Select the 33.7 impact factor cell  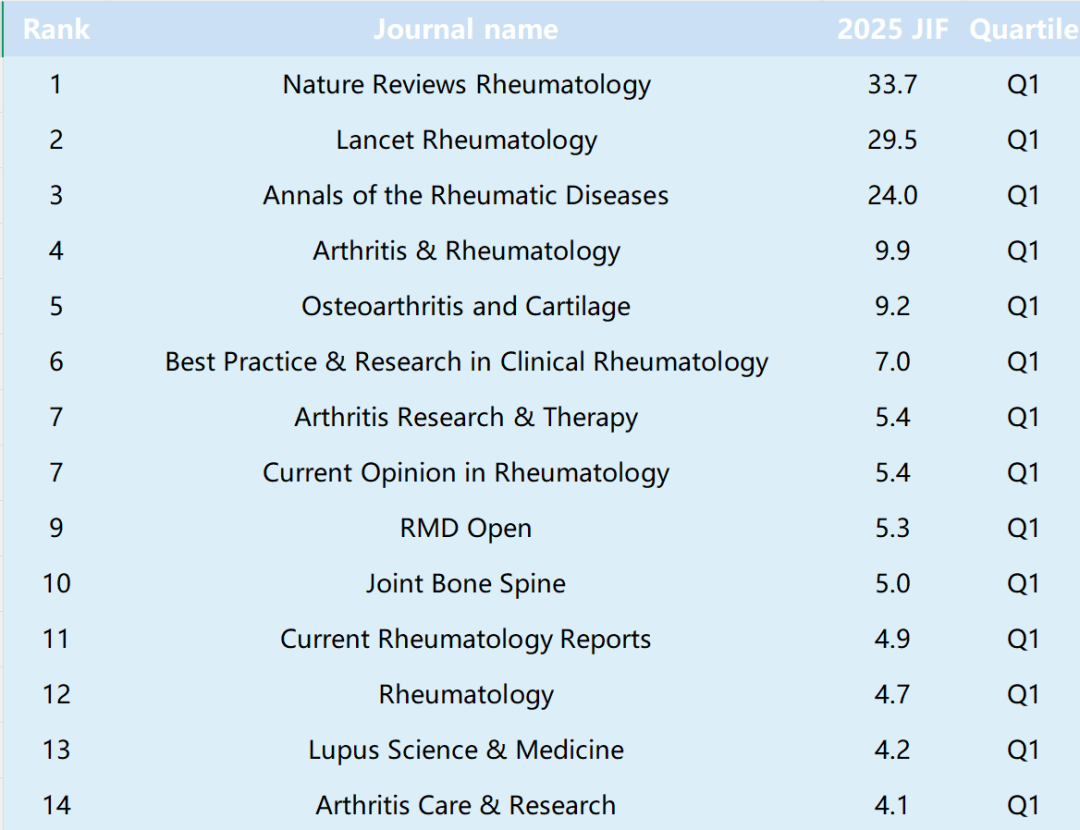point(893,85)
